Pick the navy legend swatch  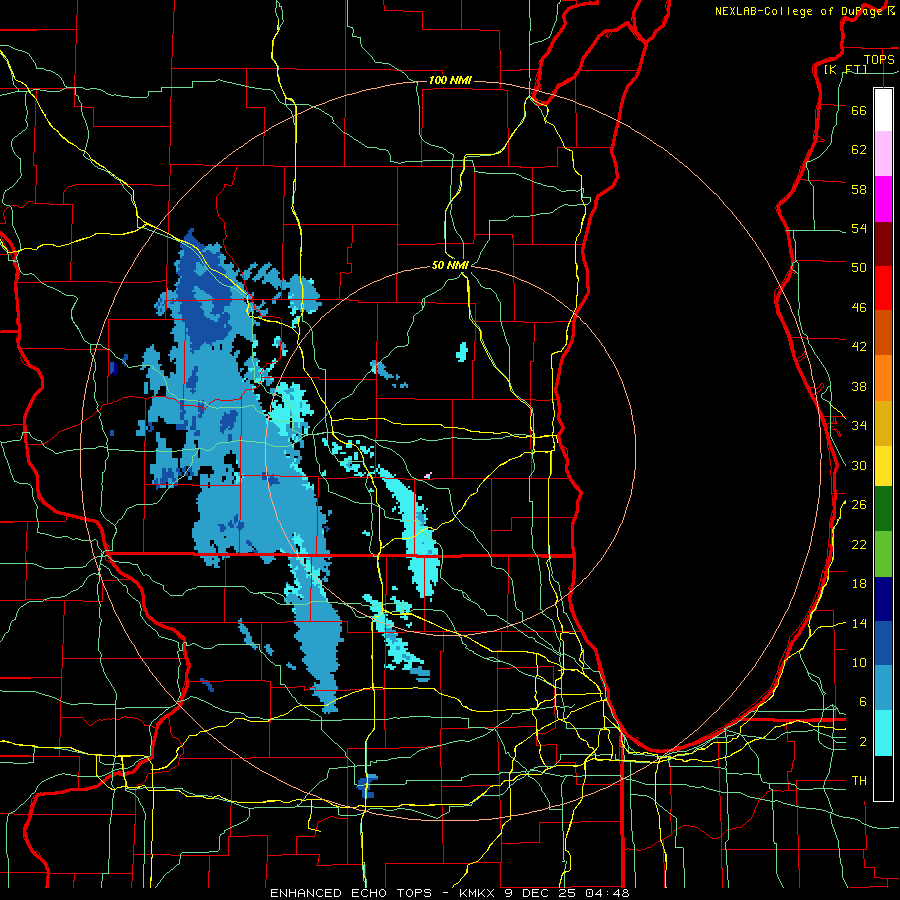point(883,599)
